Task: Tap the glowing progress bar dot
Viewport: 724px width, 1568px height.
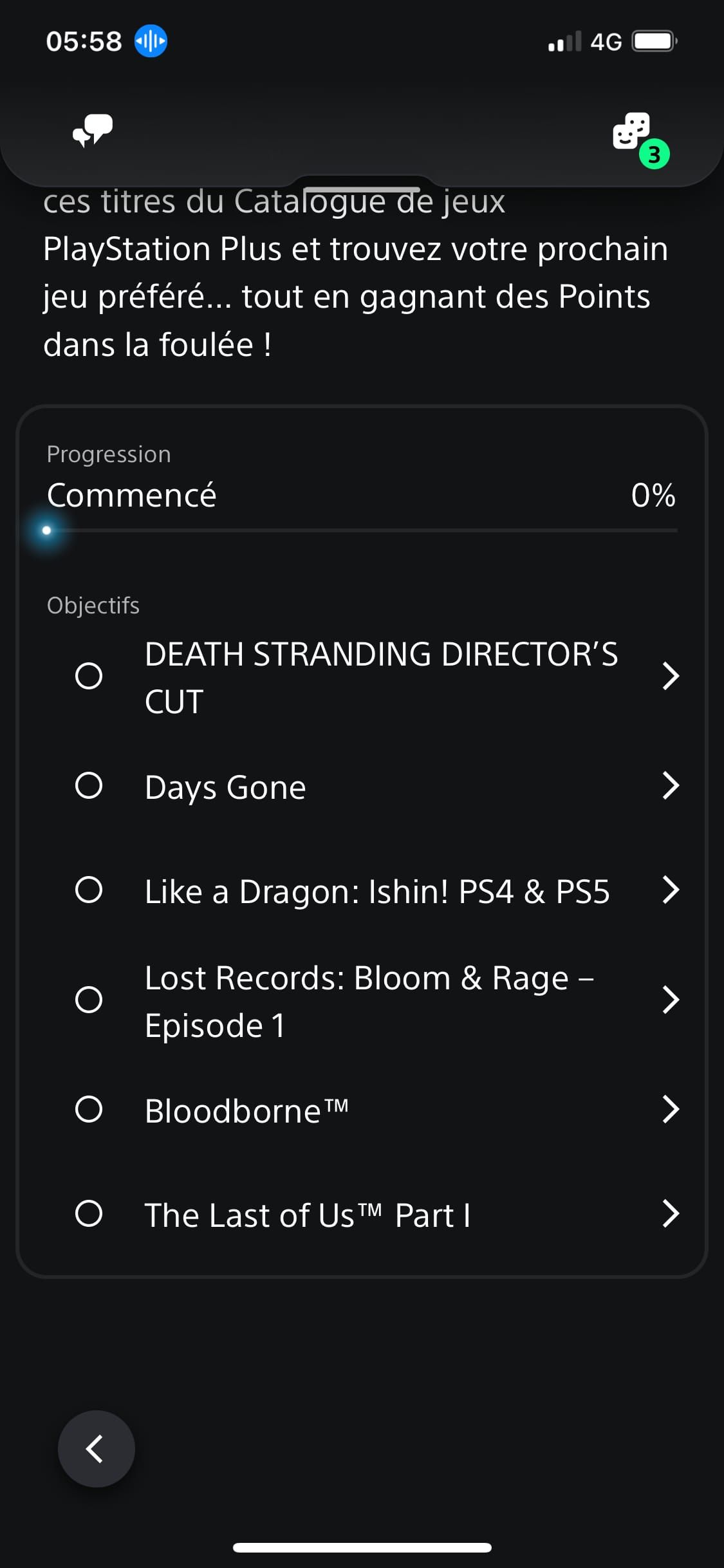Action: [x=46, y=530]
